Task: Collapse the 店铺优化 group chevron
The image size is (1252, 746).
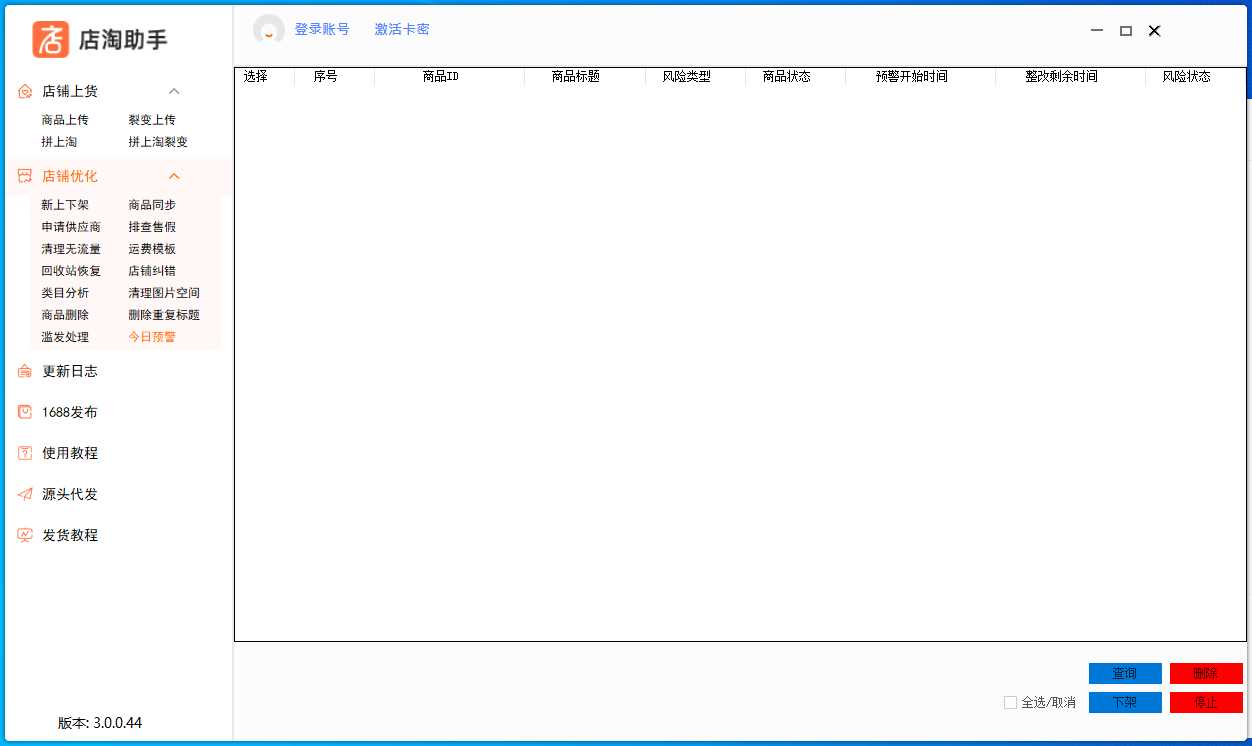Action: [x=174, y=175]
